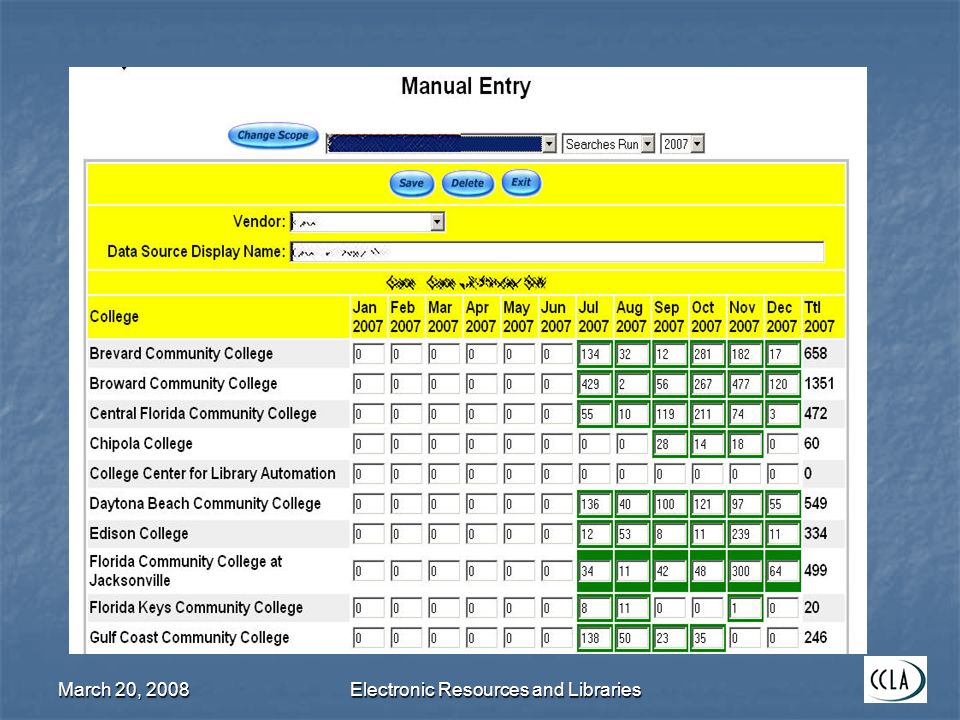This screenshot has width=960, height=720.
Task: Click the CCLA logo on the slide
Action: click(895, 680)
